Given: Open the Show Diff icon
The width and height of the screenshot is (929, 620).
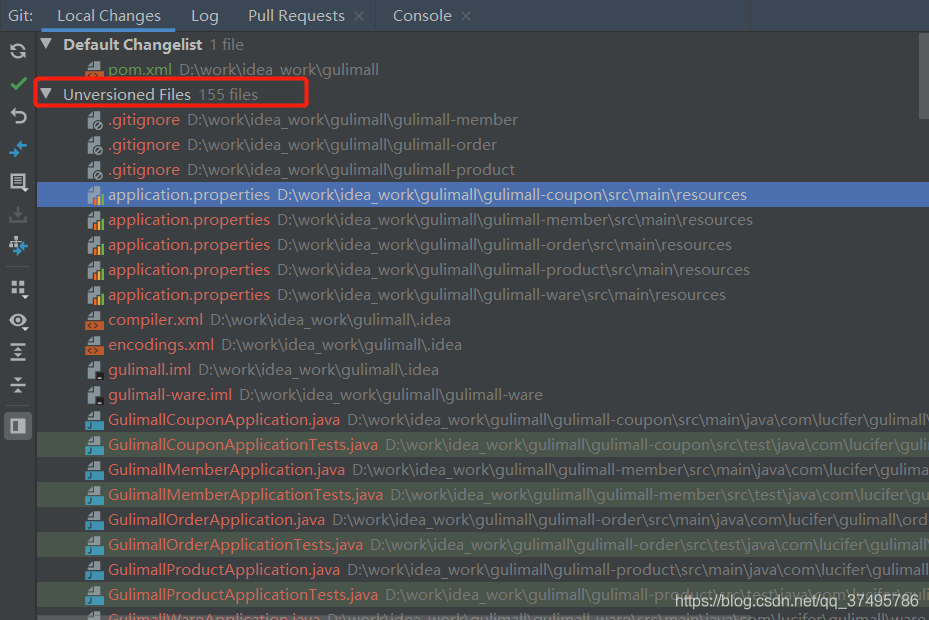Looking at the screenshot, I should 17,182.
